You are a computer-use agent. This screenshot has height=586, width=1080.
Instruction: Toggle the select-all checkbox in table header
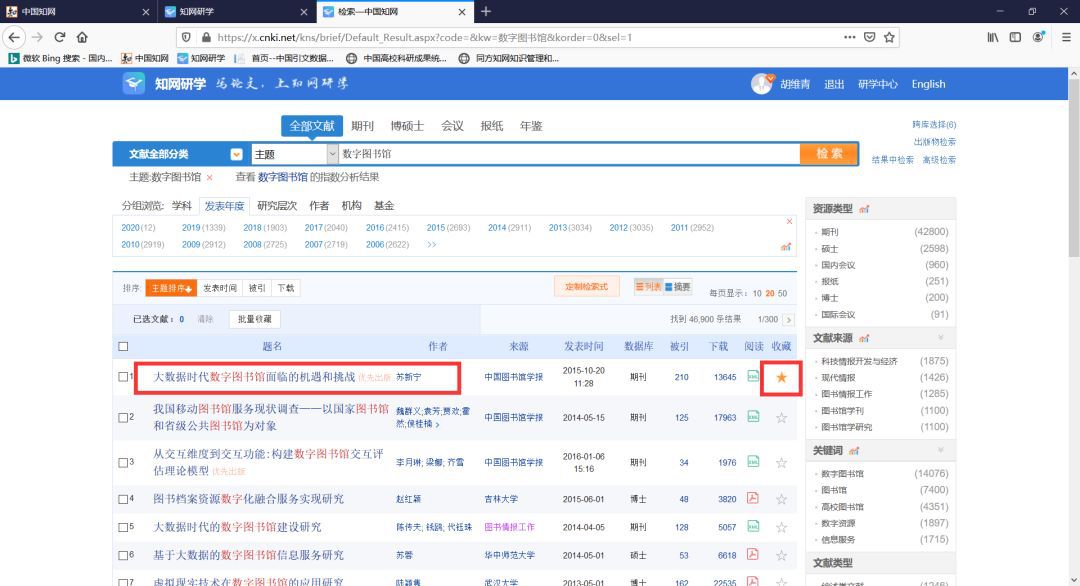[x=123, y=346]
